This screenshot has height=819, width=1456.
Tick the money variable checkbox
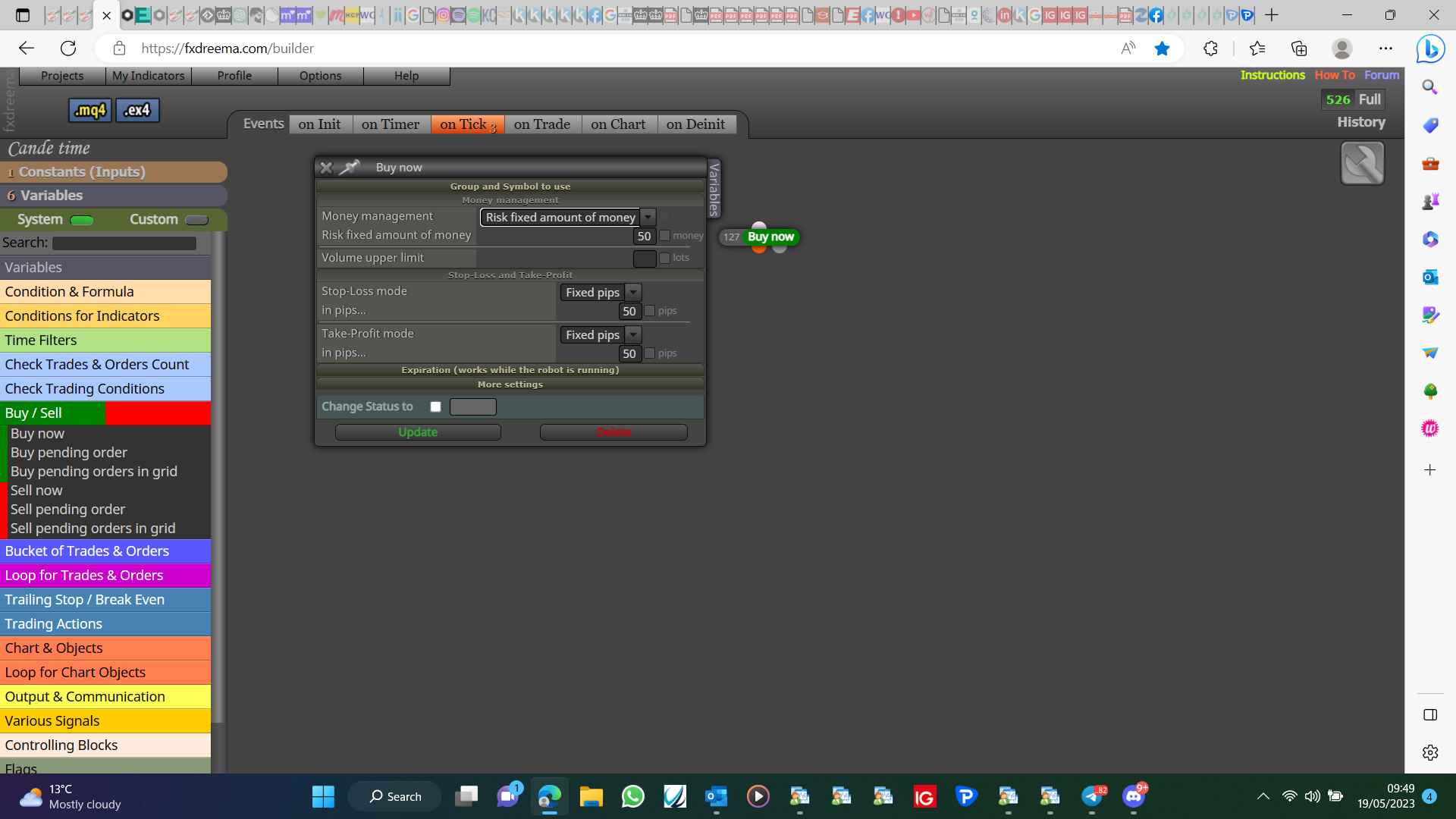coord(665,236)
